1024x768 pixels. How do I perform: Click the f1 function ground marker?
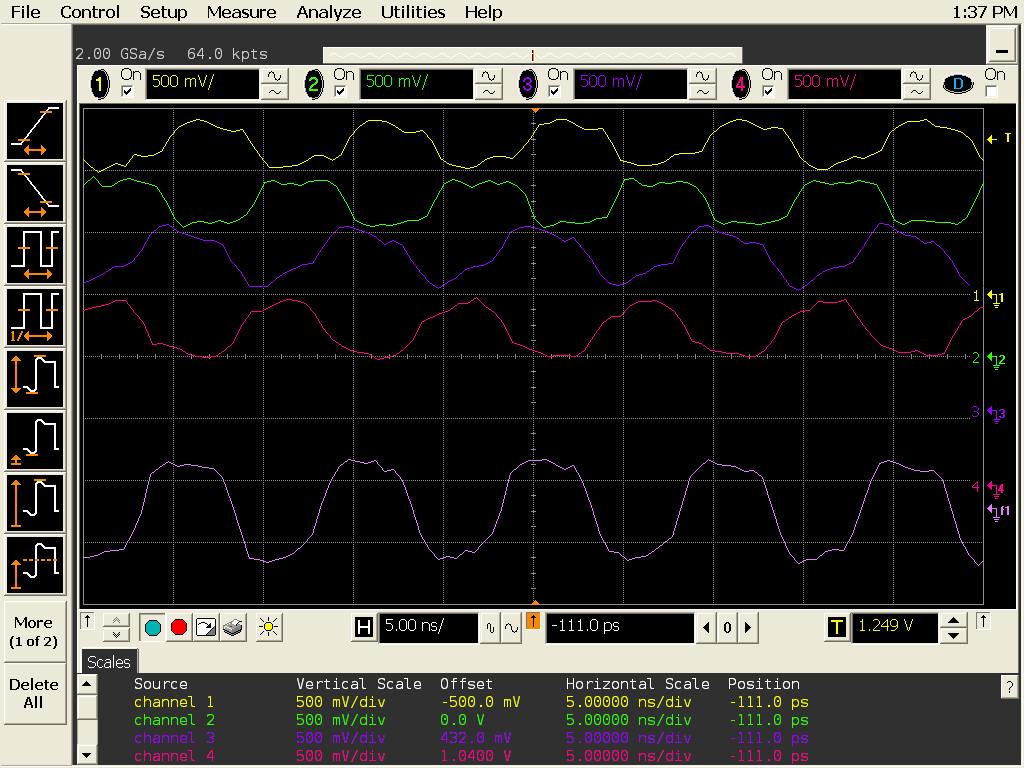[998, 513]
